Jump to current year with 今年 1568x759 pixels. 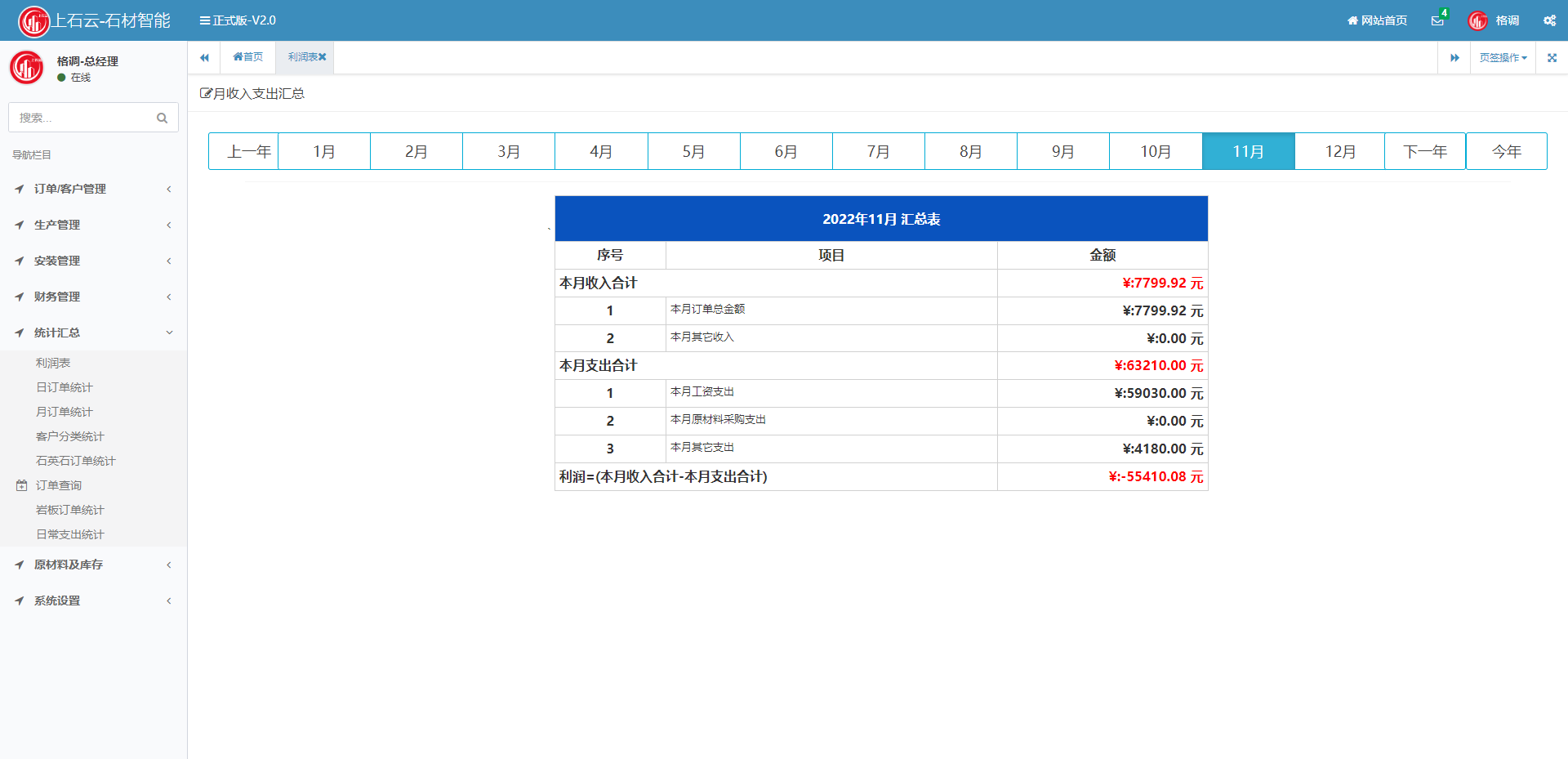[x=1507, y=151]
